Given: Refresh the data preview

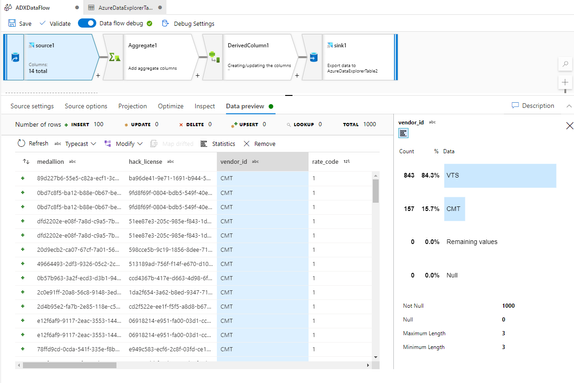Looking at the screenshot, I should point(33,144).
